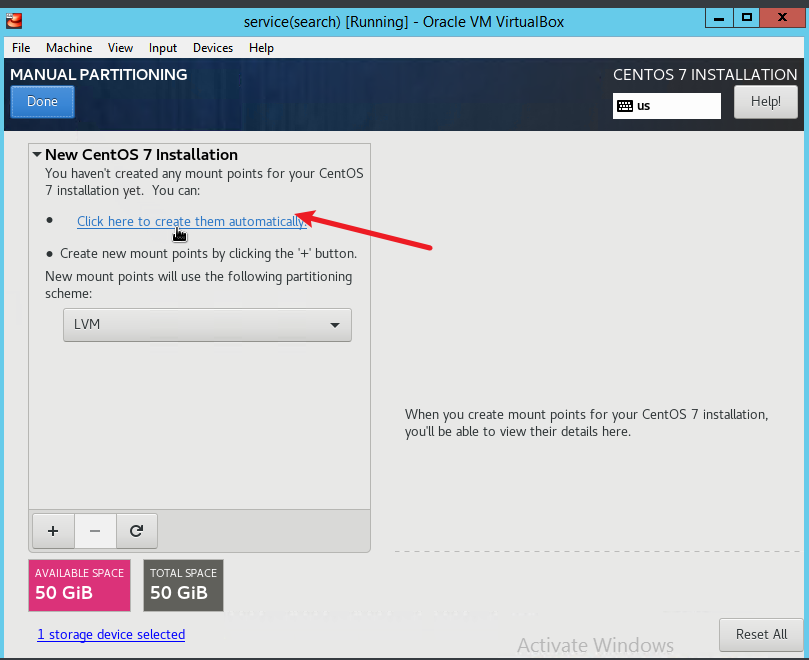809x660 pixels.
Task: Open the Machine menu
Action: point(69,47)
